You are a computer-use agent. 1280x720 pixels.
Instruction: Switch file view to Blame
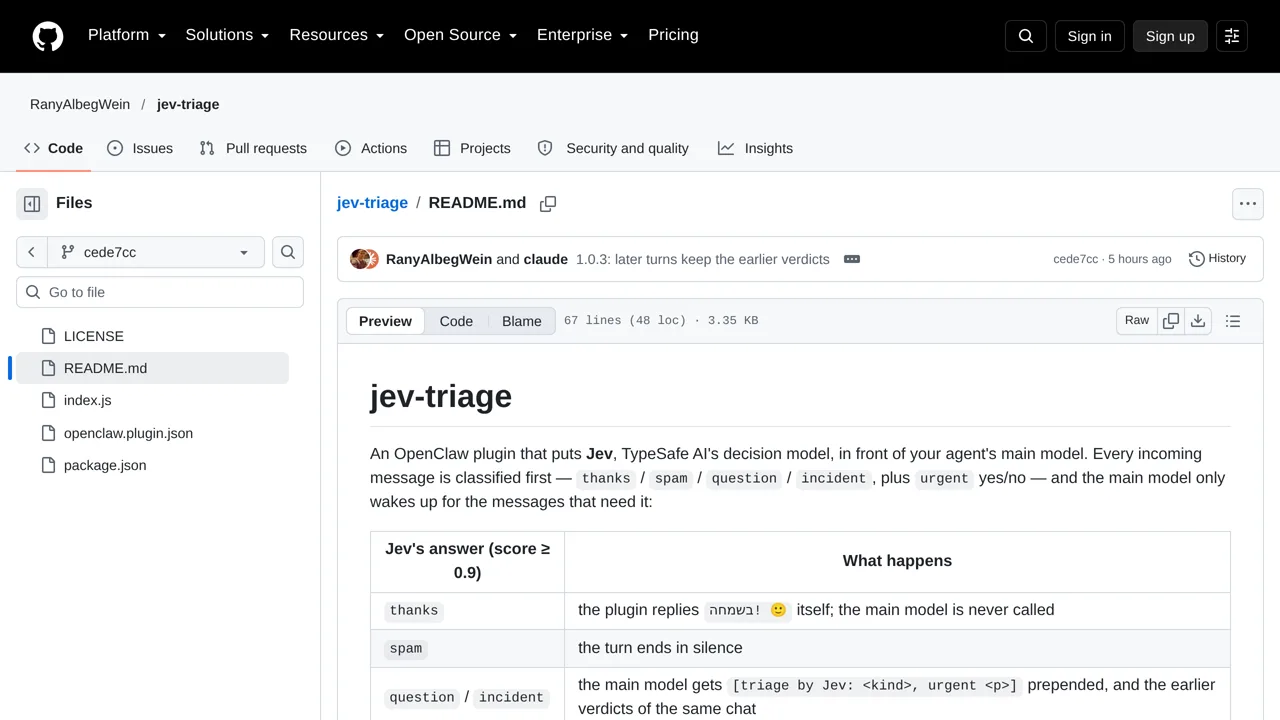(522, 321)
